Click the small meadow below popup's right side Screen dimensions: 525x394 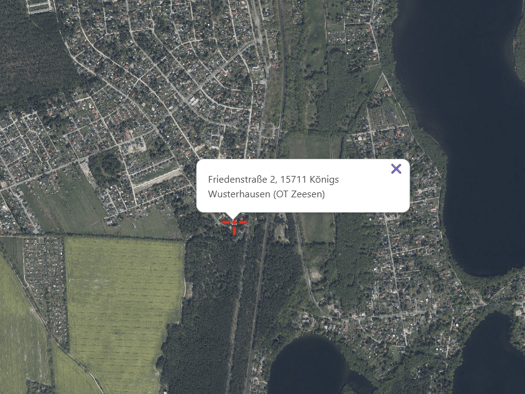317,228
